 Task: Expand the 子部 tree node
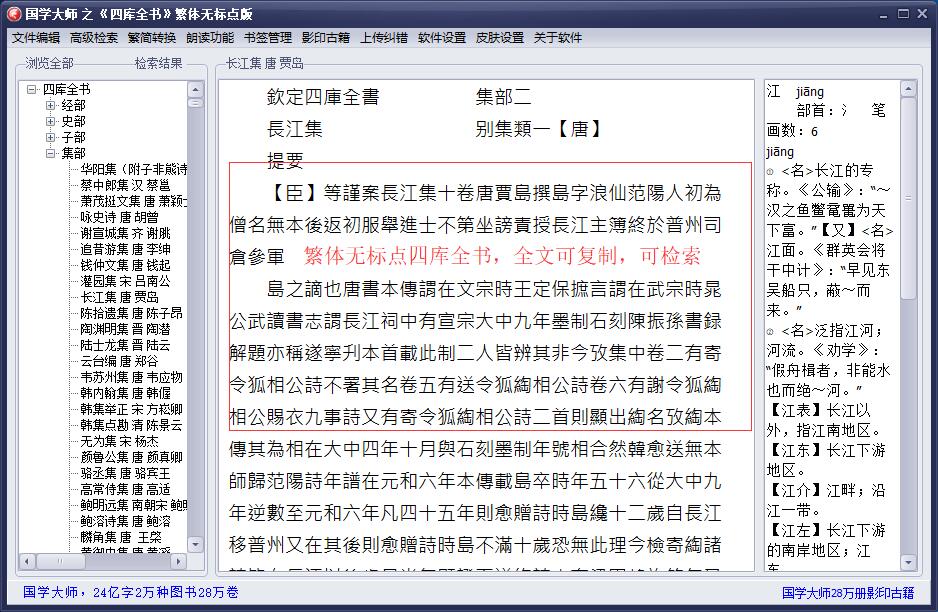point(51,138)
